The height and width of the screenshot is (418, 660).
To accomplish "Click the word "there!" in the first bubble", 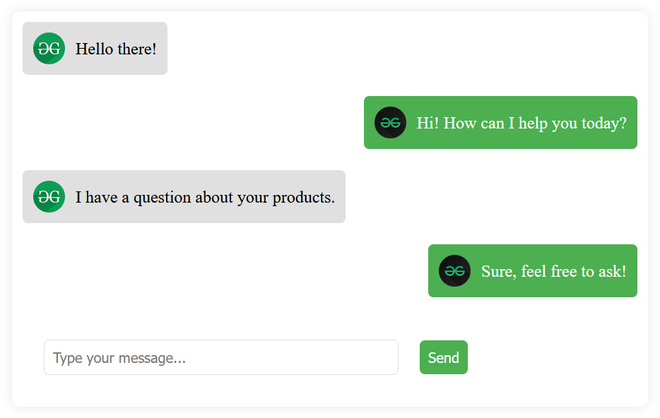I will click(137, 49).
